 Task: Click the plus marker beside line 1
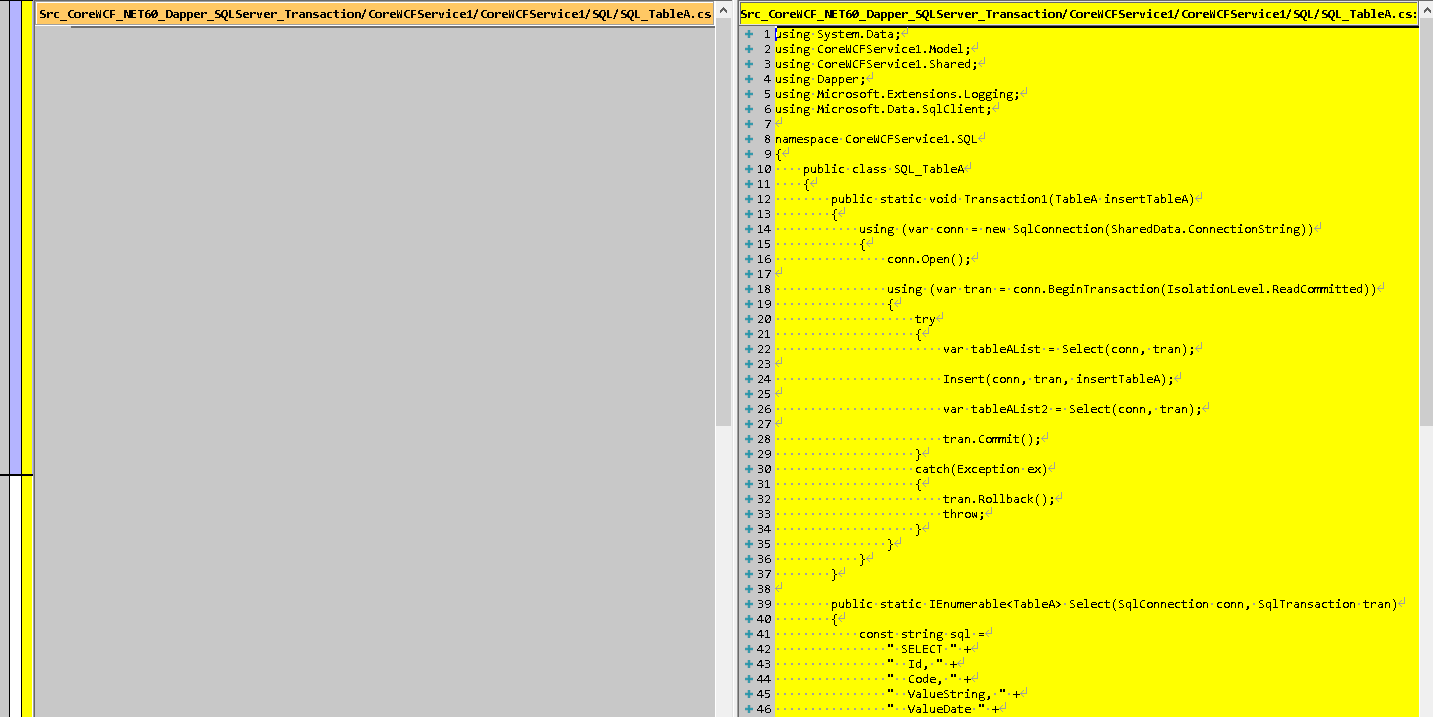(x=748, y=34)
